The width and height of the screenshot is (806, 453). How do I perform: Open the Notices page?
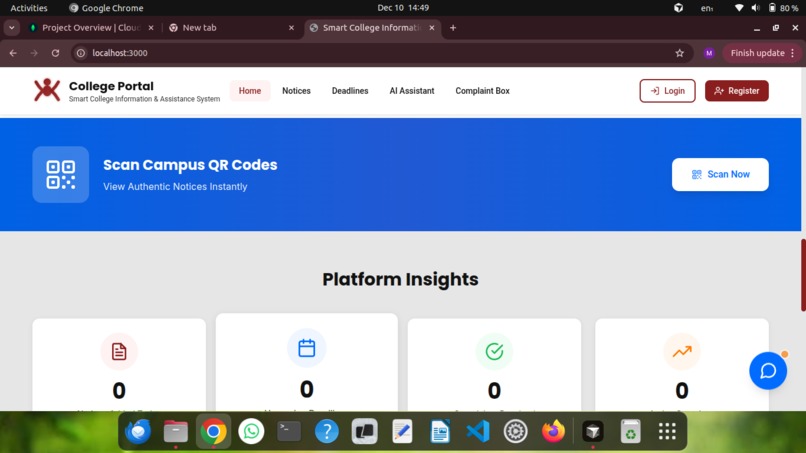296,90
